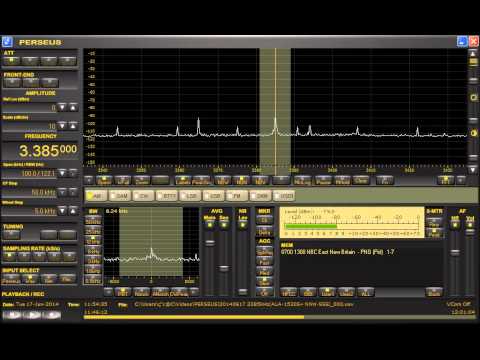
Task: Adjust the AF Vol slider
Action: click(470, 232)
